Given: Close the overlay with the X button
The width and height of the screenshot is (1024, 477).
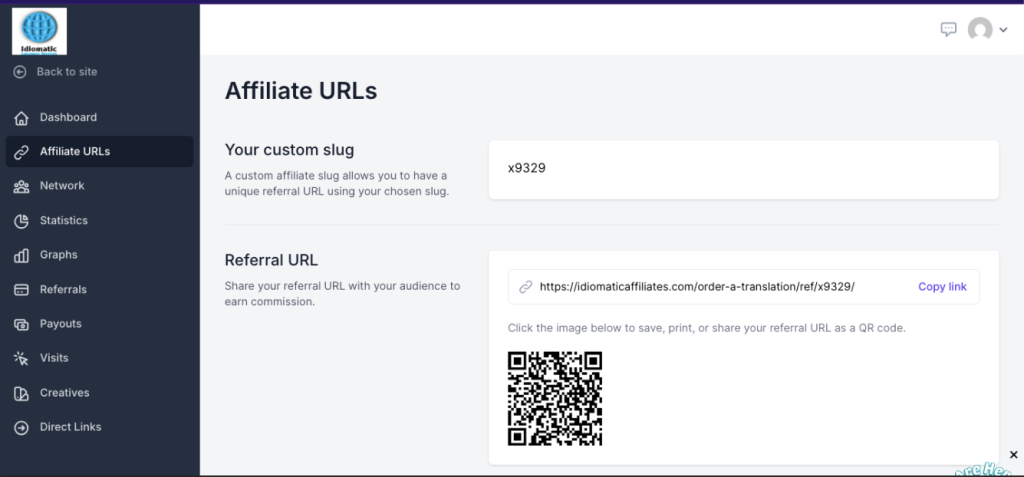Looking at the screenshot, I should (1013, 454).
